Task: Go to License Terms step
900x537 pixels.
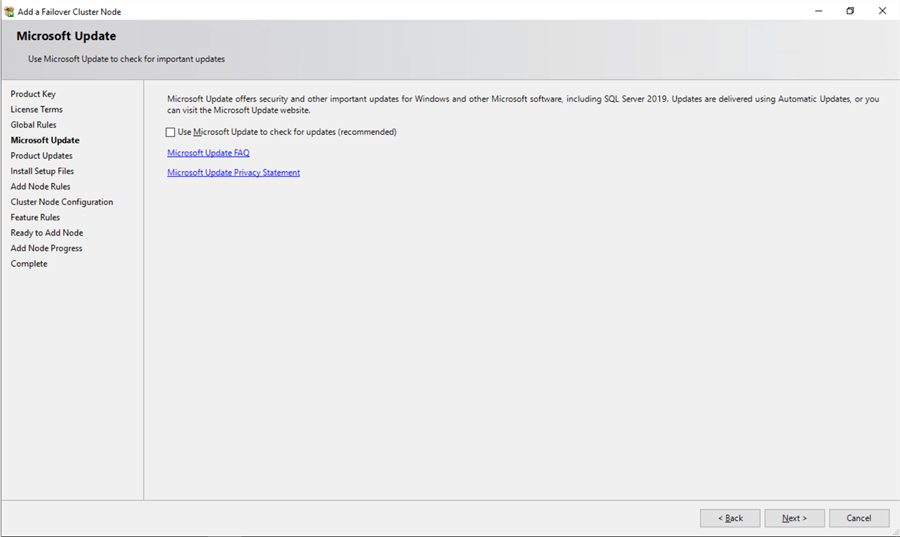Action: pyautogui.click(x=37, y=110)
